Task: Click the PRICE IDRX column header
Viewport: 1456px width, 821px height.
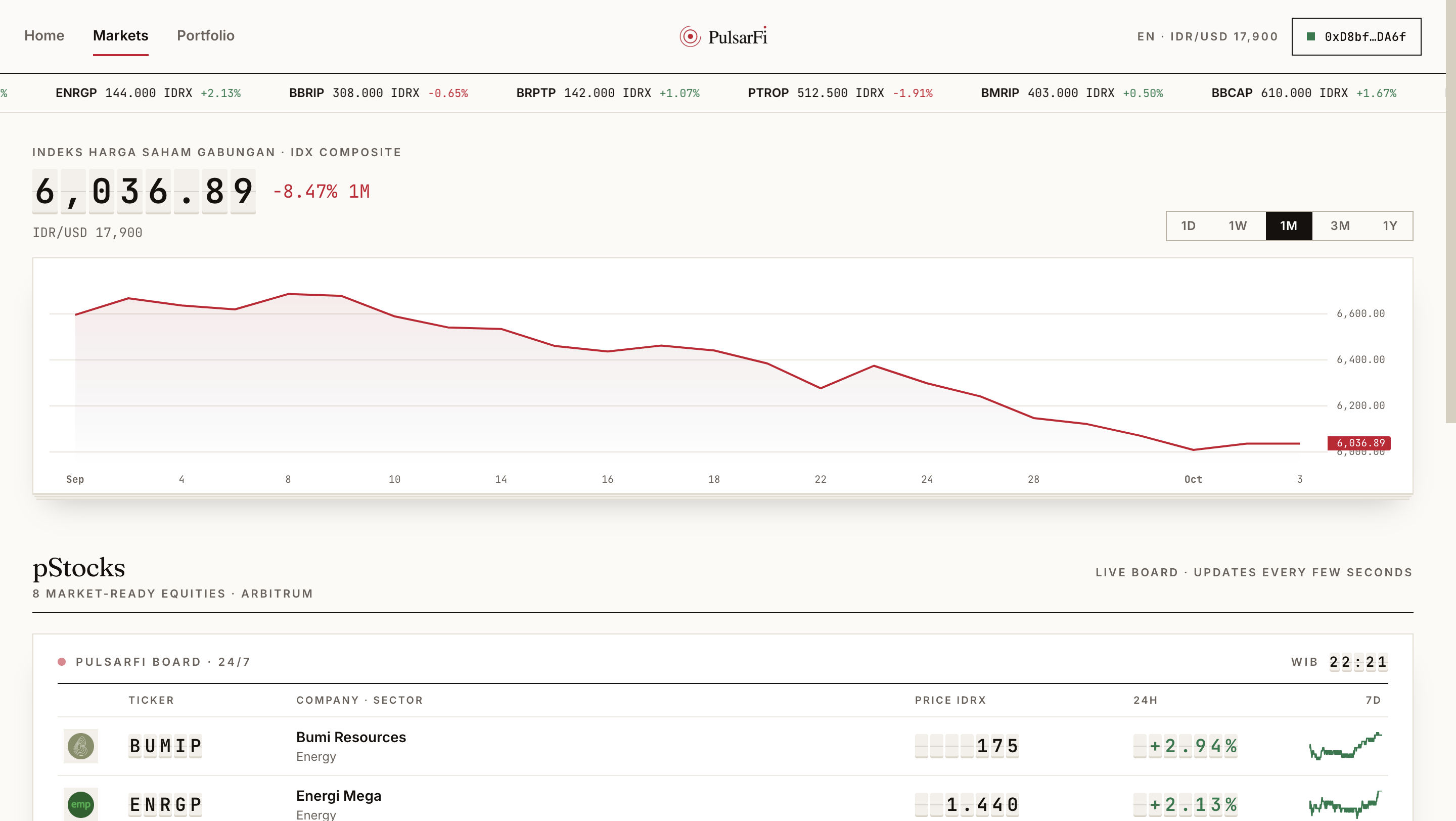Action: click(950, 700)
